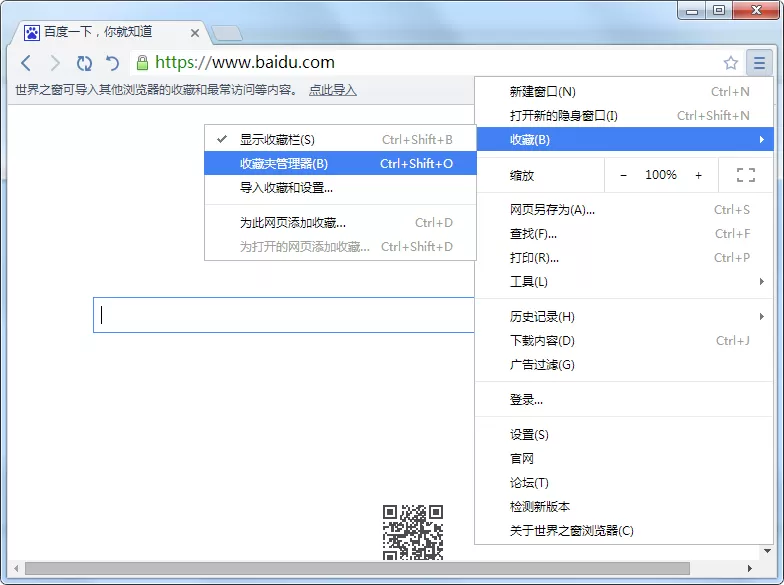Click 官网 menu entry
This screenshot has width=784, height=585.
coord(624,458)
